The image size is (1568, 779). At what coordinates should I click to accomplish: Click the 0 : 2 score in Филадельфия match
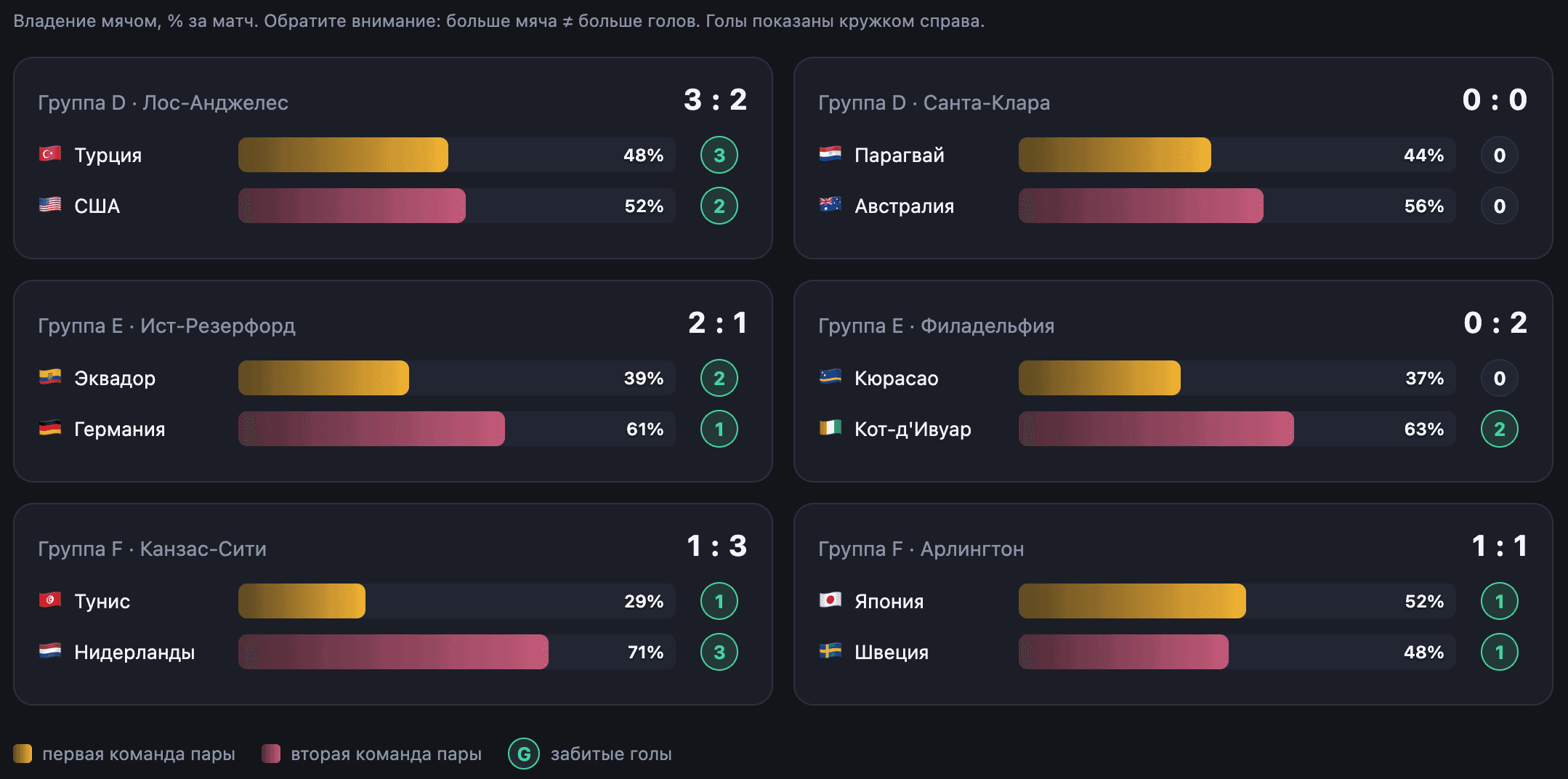(1495, 323)
